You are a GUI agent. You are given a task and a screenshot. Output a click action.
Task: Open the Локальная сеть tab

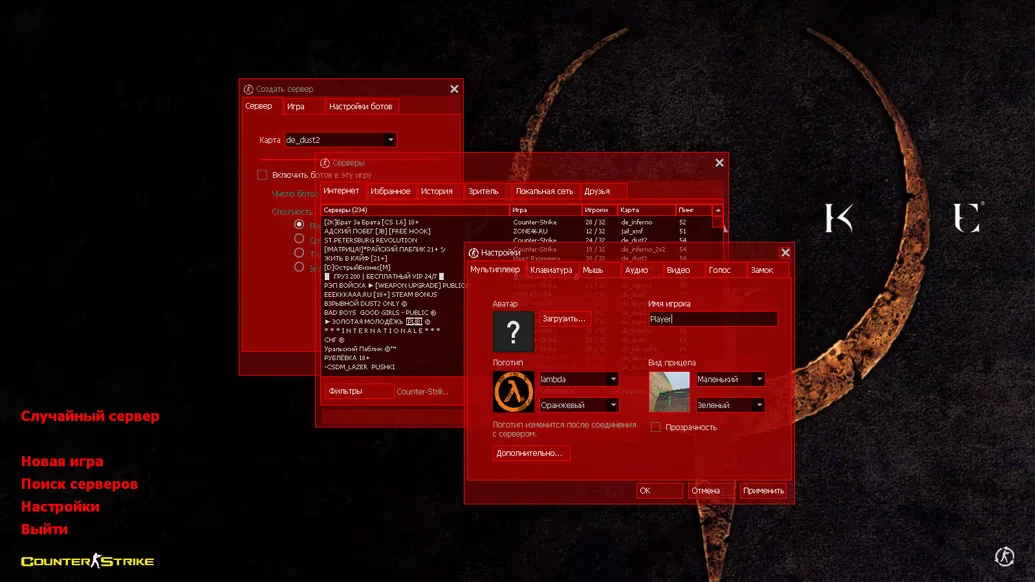545,191
